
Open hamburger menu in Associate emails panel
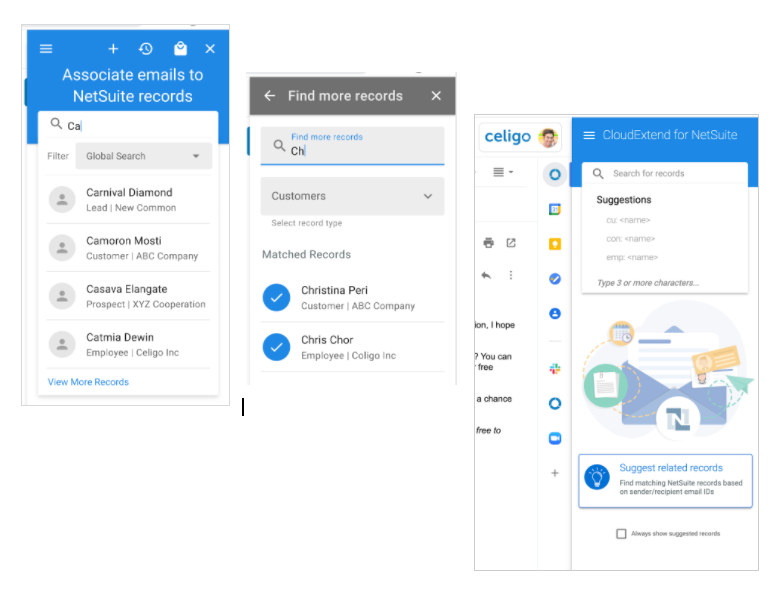click(x=46, y=48)
